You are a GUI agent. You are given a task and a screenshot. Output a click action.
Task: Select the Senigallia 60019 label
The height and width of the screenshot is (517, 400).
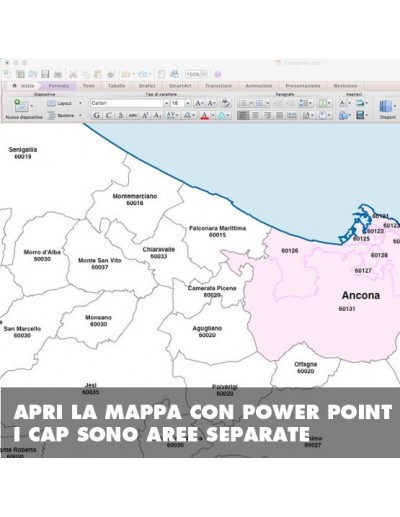pos(23,153)
